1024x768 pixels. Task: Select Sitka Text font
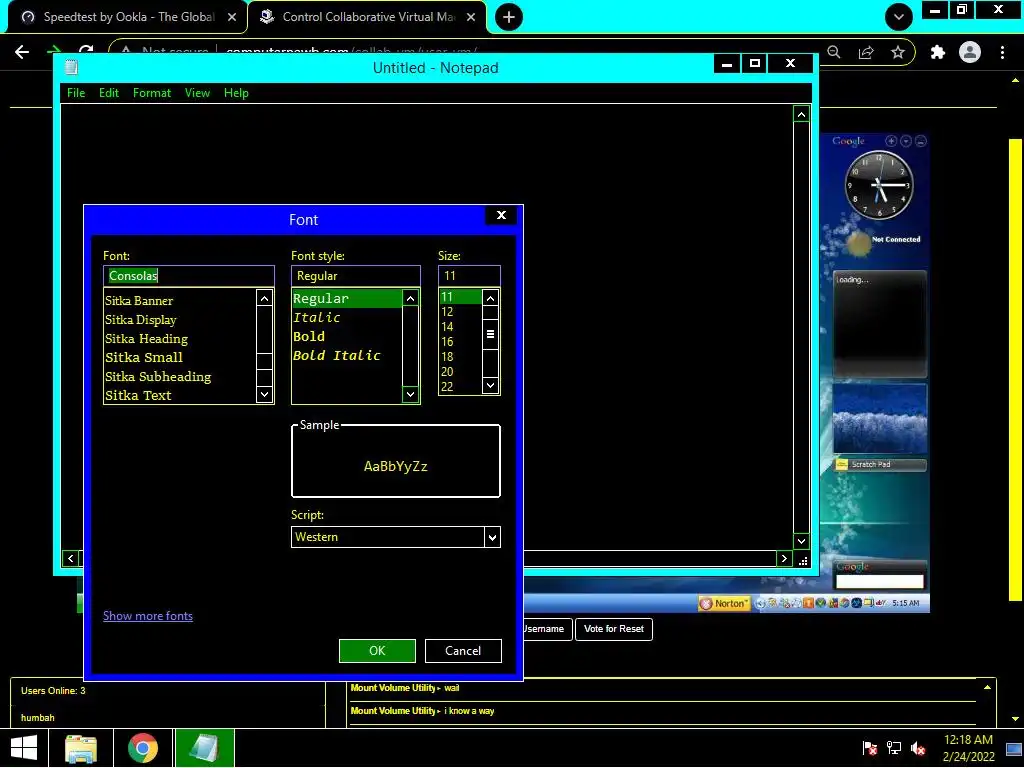[x=138, y=395]
